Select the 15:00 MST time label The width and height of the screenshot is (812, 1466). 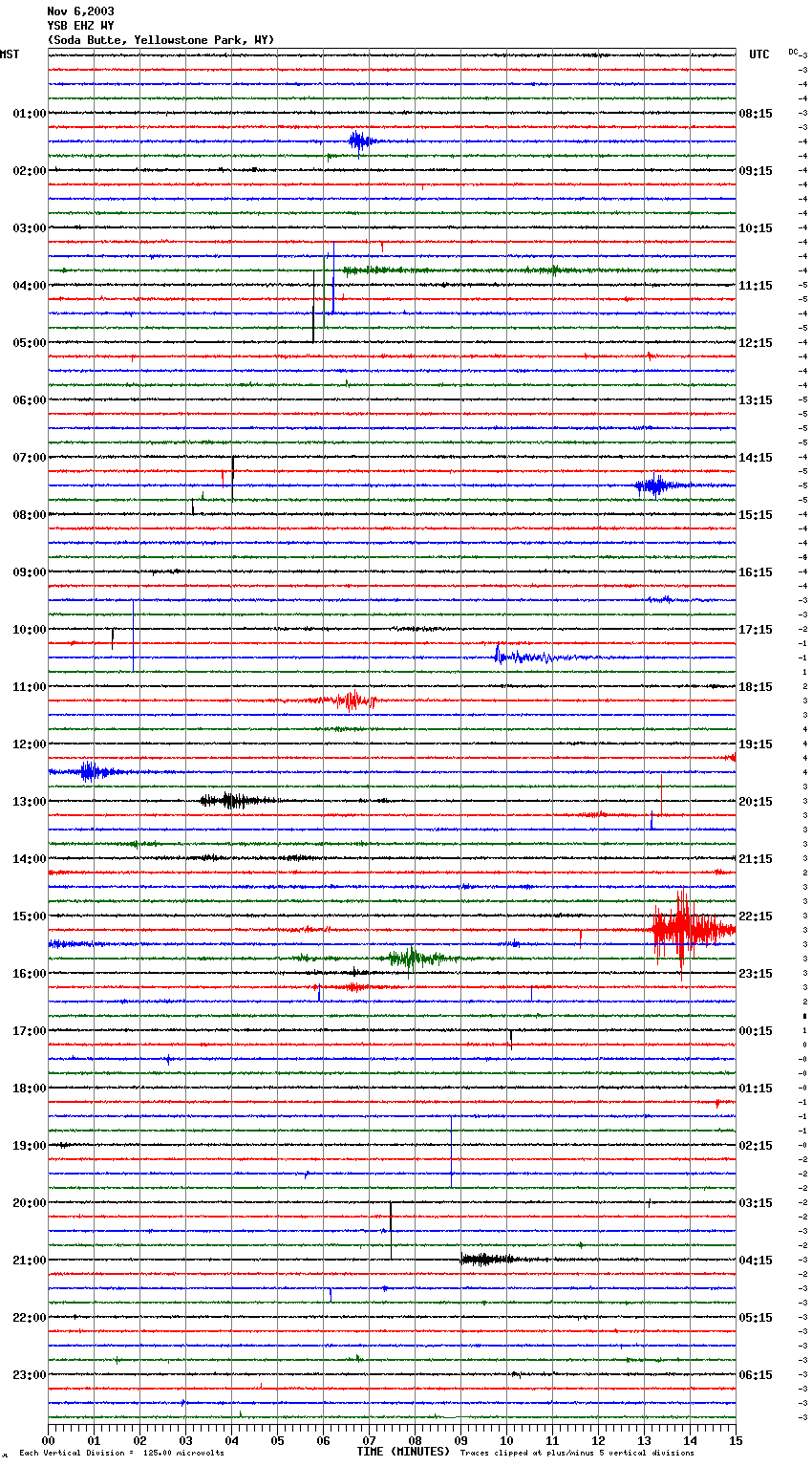[30, 916]
